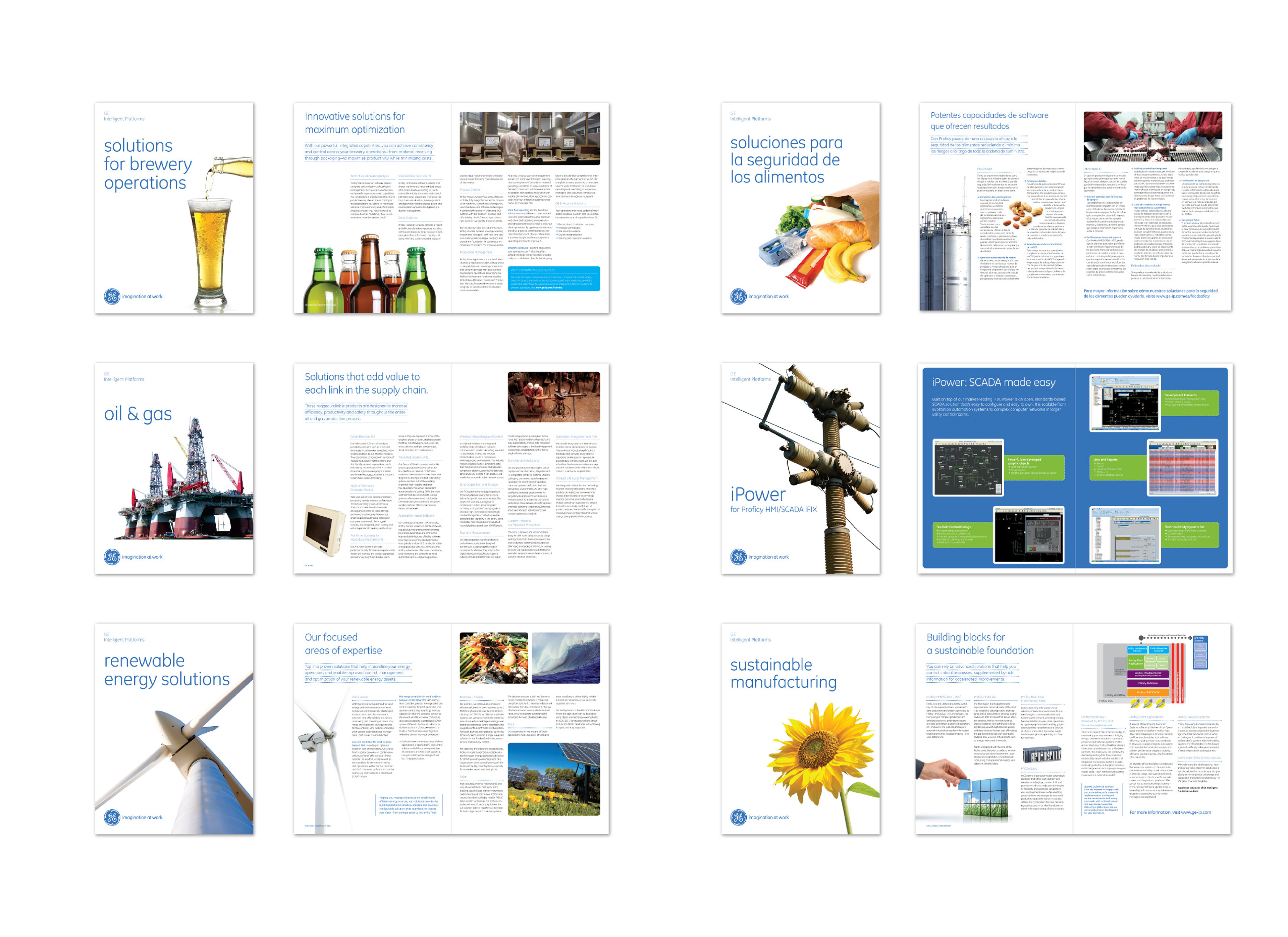Screen dimensions: 1288x937
Task: Click the GE logo on sustainable manufacturing cover
Action: tap(738, 817)
